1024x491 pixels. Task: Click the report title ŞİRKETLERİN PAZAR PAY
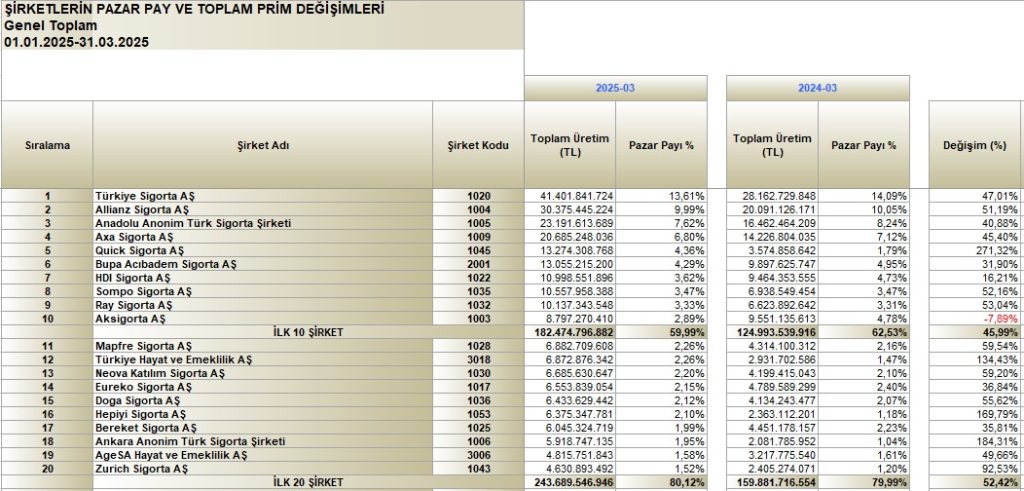coord(194,9)
